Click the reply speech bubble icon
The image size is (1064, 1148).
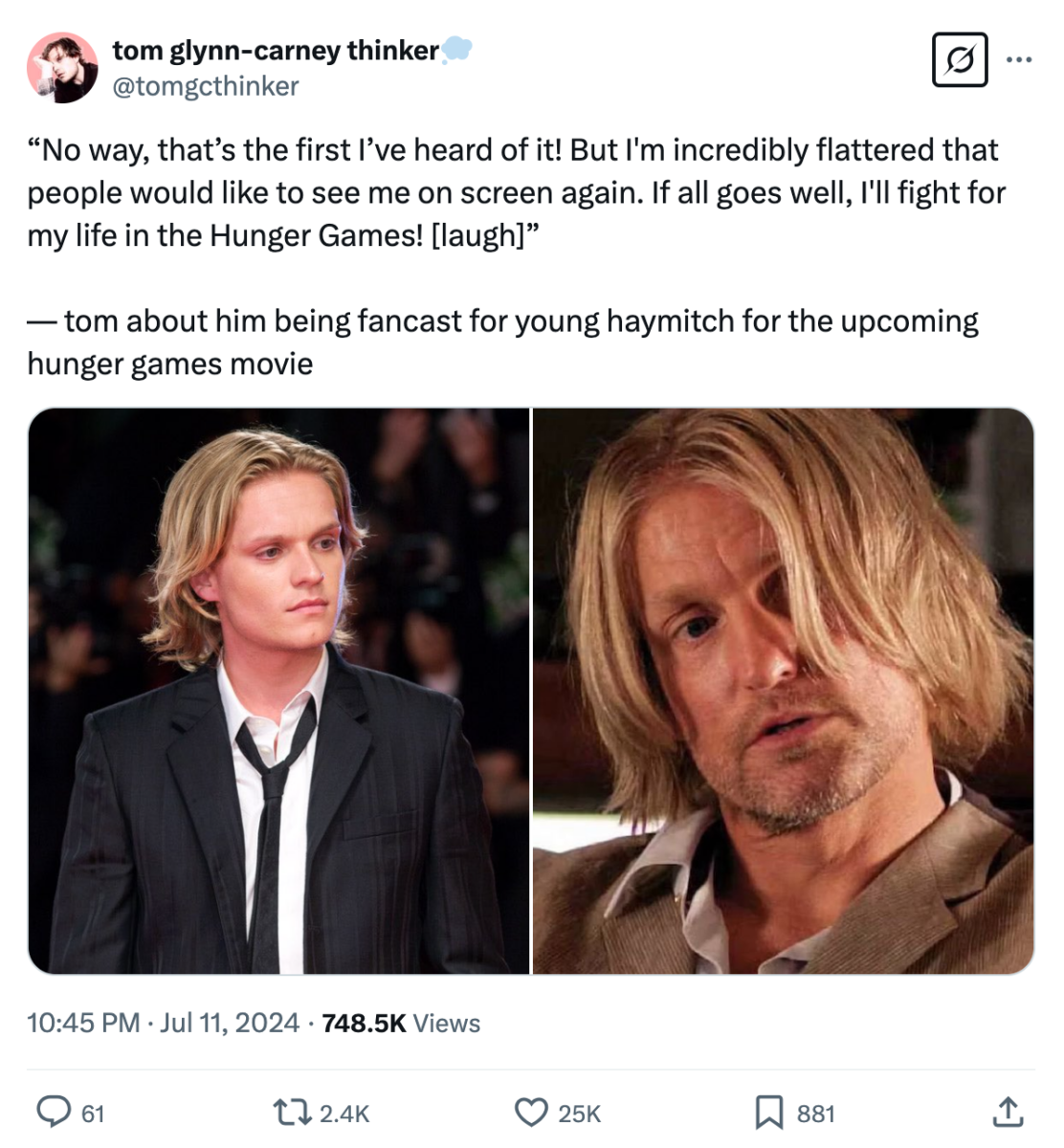pyautogui.click(x=53, y=1112)
